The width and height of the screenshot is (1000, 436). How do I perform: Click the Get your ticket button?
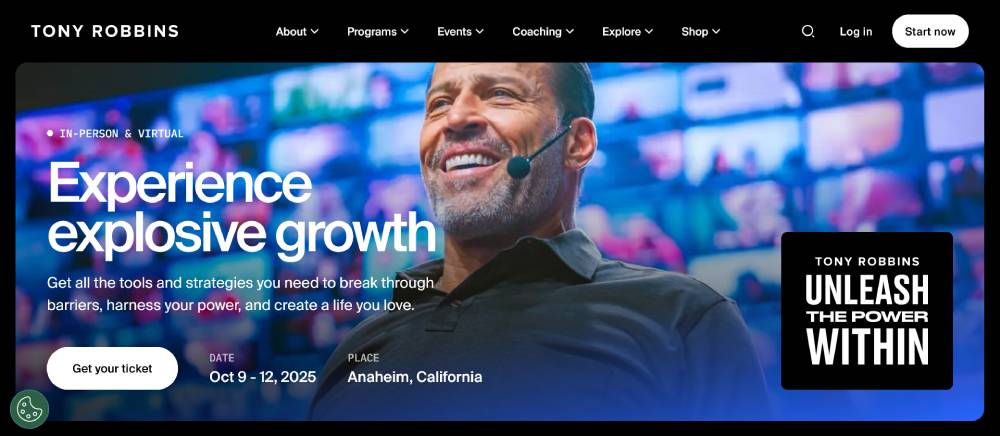(x=112, y=368)
